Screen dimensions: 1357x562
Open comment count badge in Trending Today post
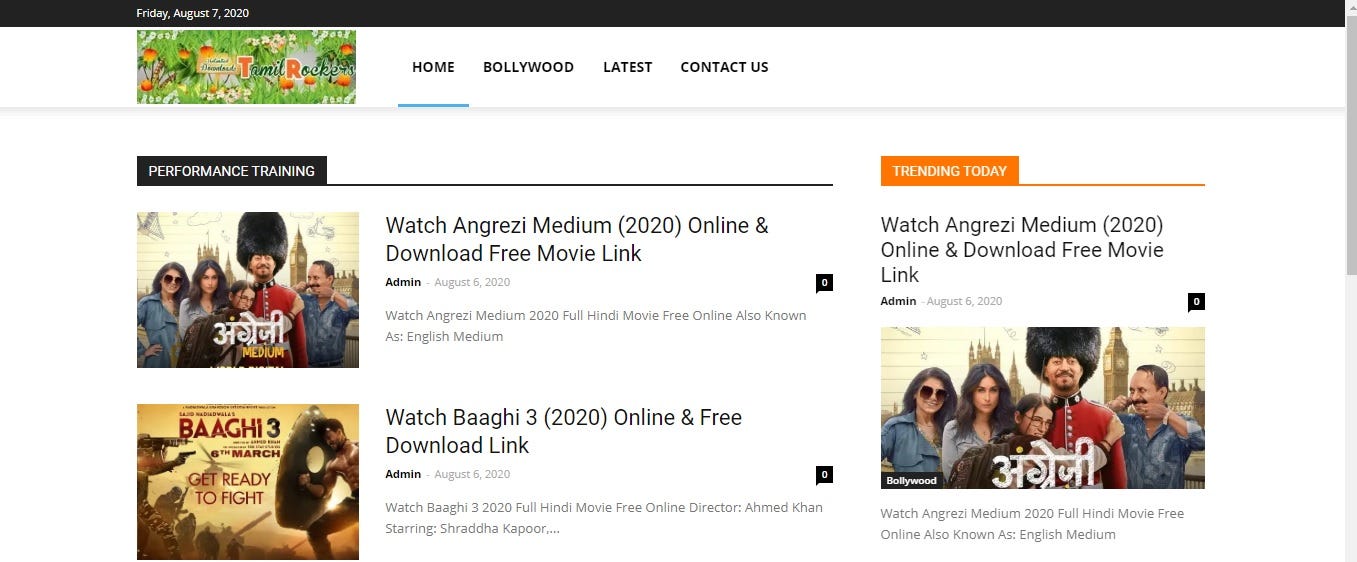1196,302
